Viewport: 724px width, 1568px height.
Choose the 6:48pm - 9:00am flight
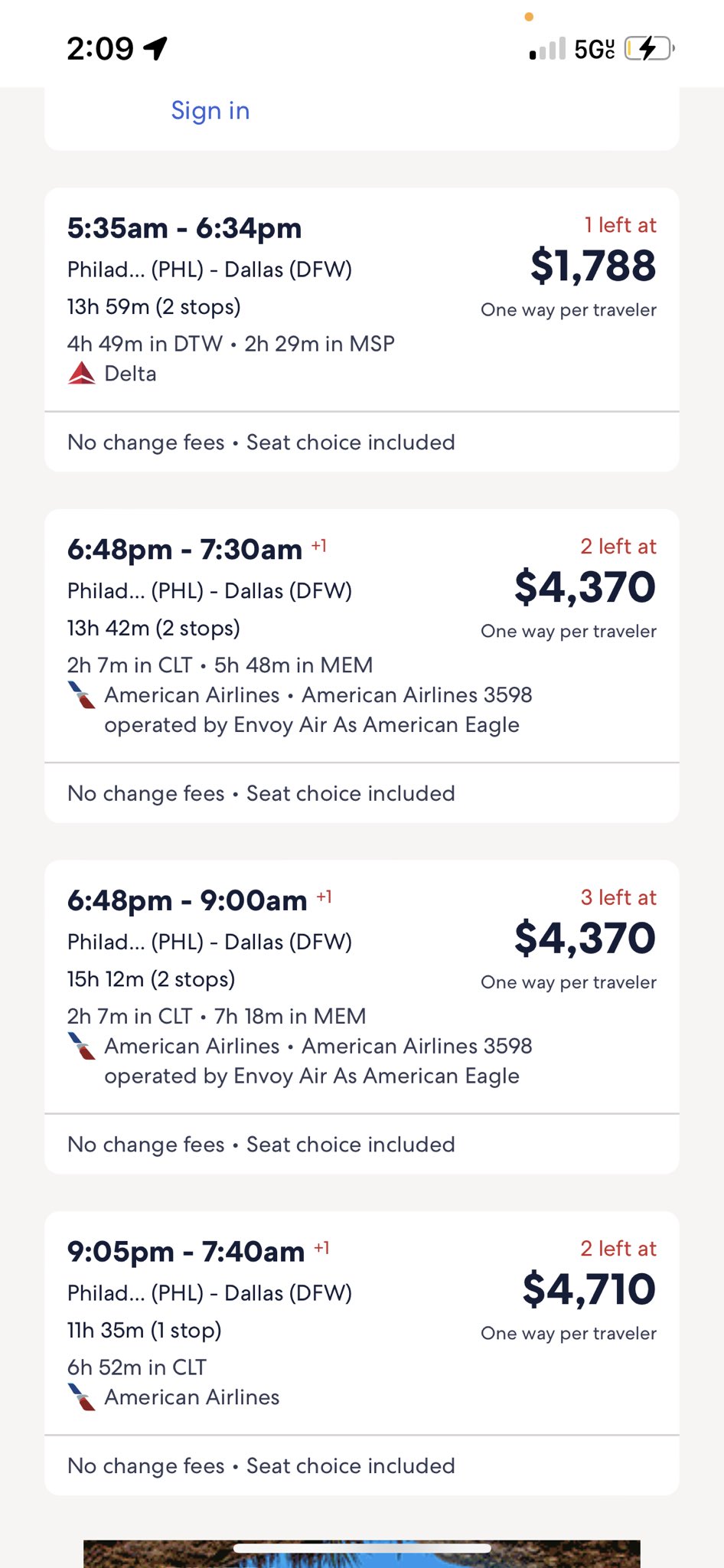362,987
